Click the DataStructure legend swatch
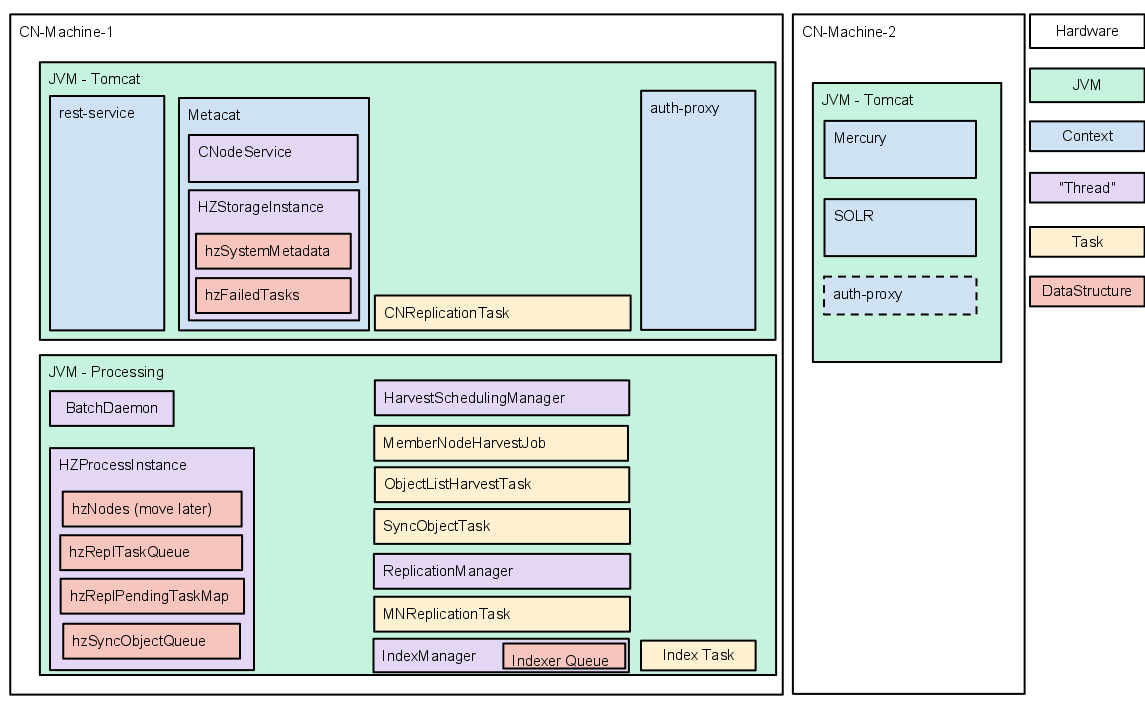The height and width of the screenshot is (709, 1145). [x=1086, y=291]
